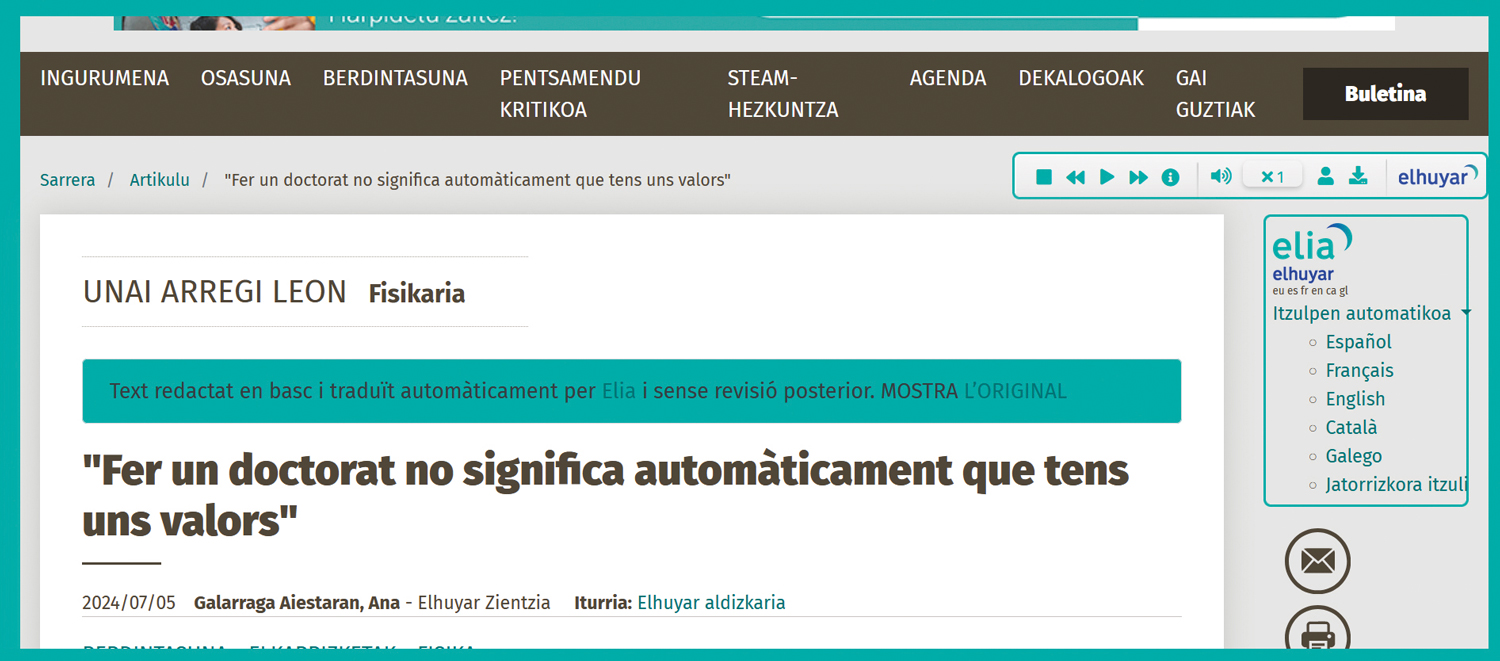Click the Buletina button
The image size is (1500, 661).
point(1385,94)
